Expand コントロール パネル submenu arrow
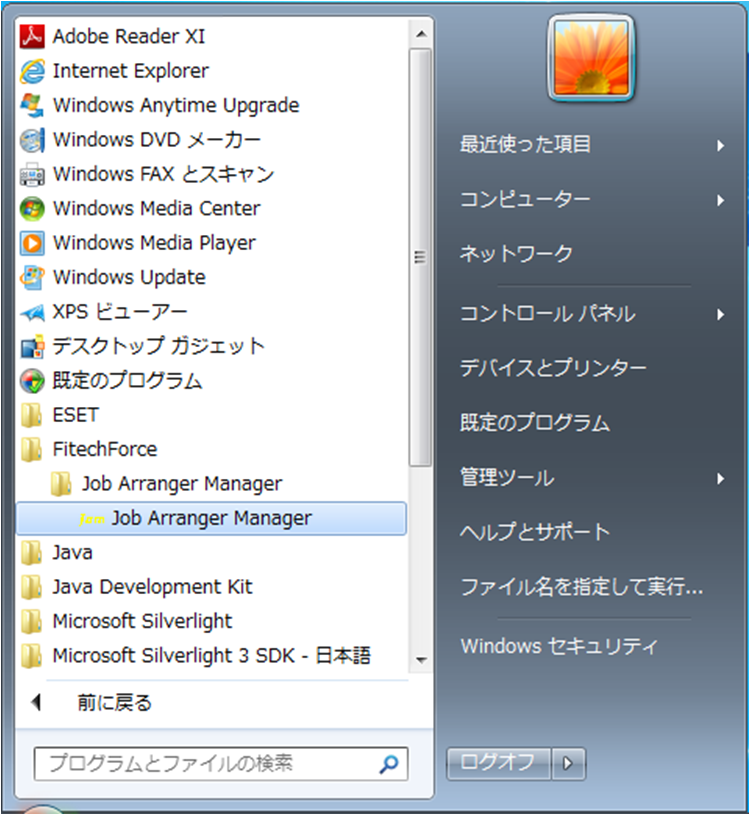The image size is (750, 815). (720, 314)
